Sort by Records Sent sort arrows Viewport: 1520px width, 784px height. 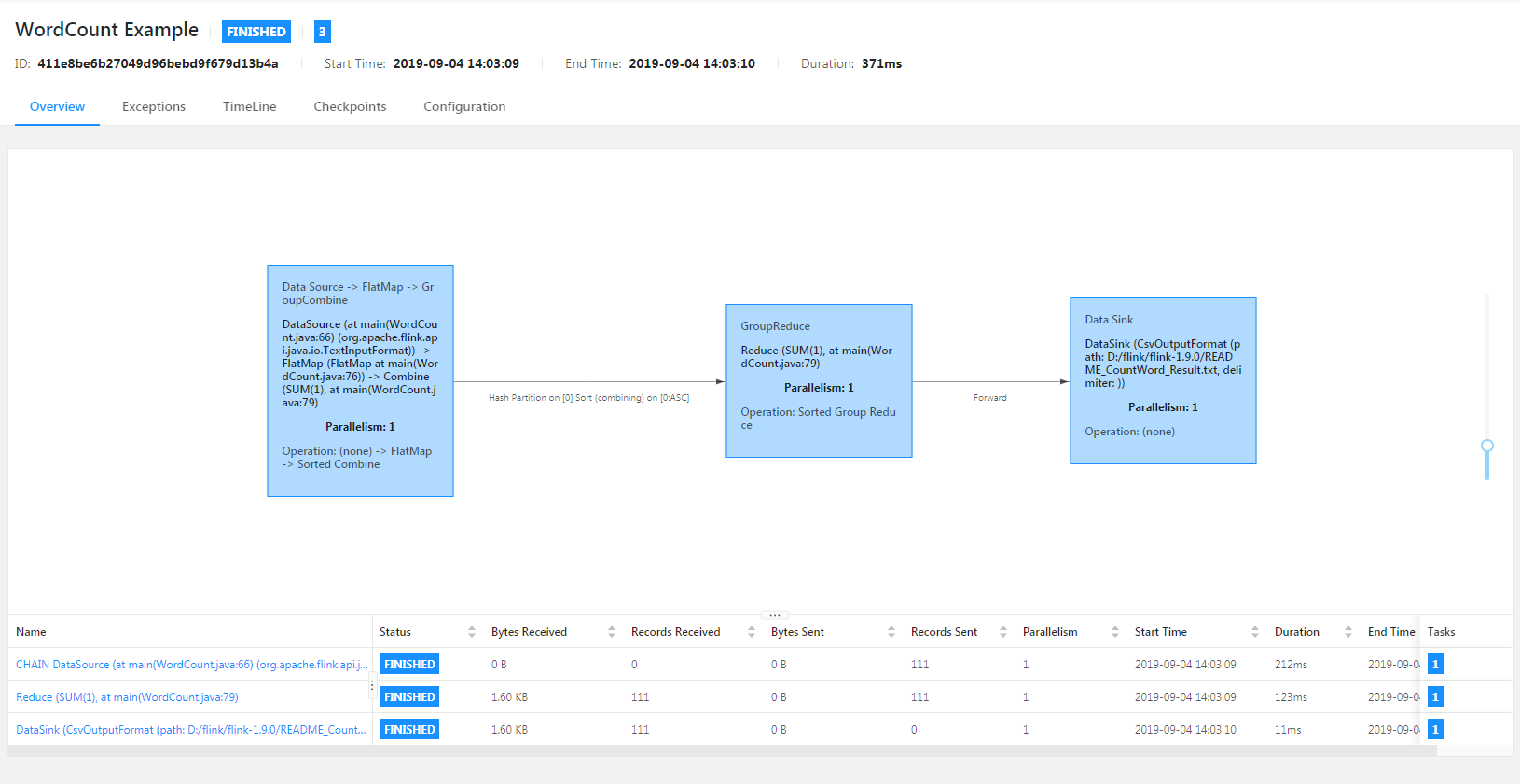[x=1002, y=632]
